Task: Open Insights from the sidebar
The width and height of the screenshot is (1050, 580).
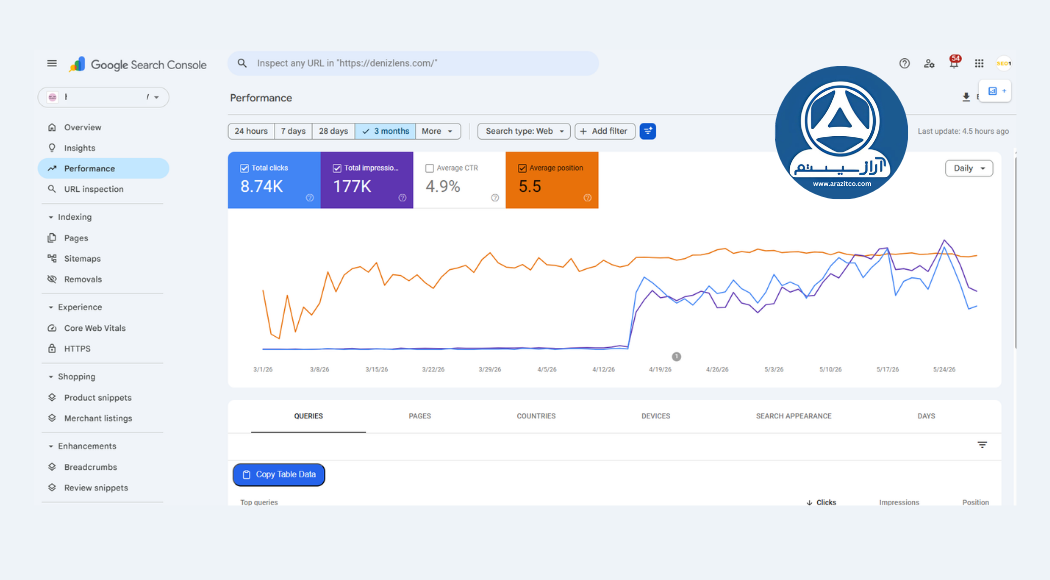Action: 103,148
